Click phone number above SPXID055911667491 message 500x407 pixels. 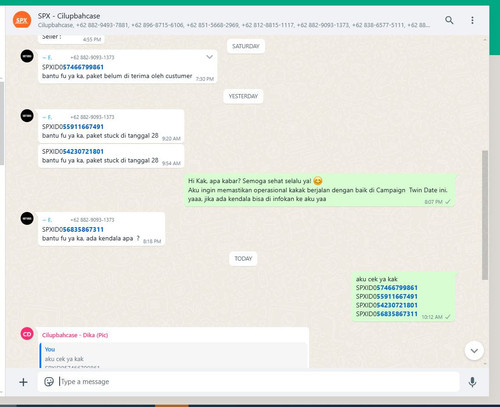[x=92, y=117]
